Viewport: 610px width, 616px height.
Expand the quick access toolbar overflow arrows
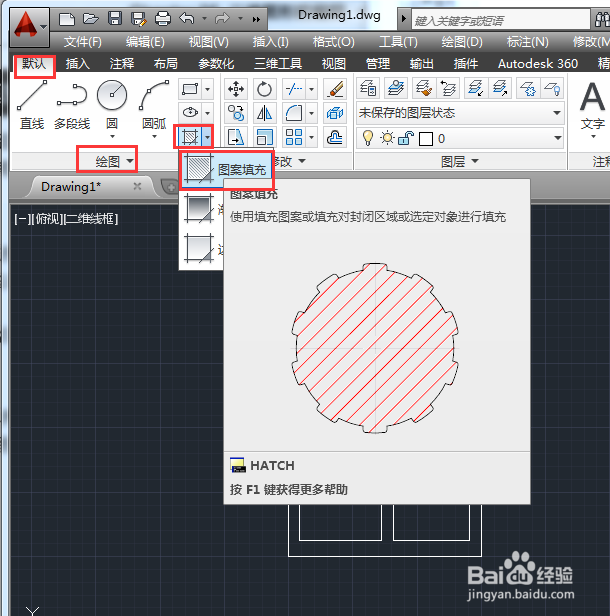pos(256,19)
